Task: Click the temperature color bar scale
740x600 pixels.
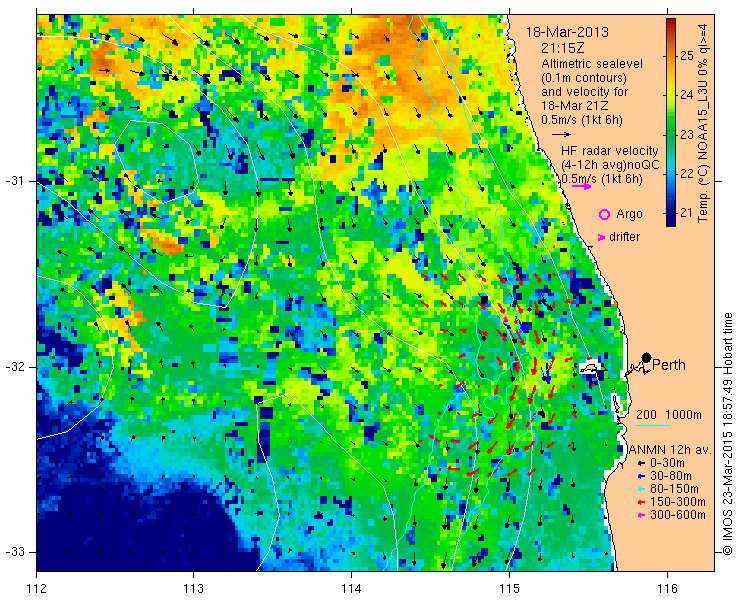Action: [671, 123]
